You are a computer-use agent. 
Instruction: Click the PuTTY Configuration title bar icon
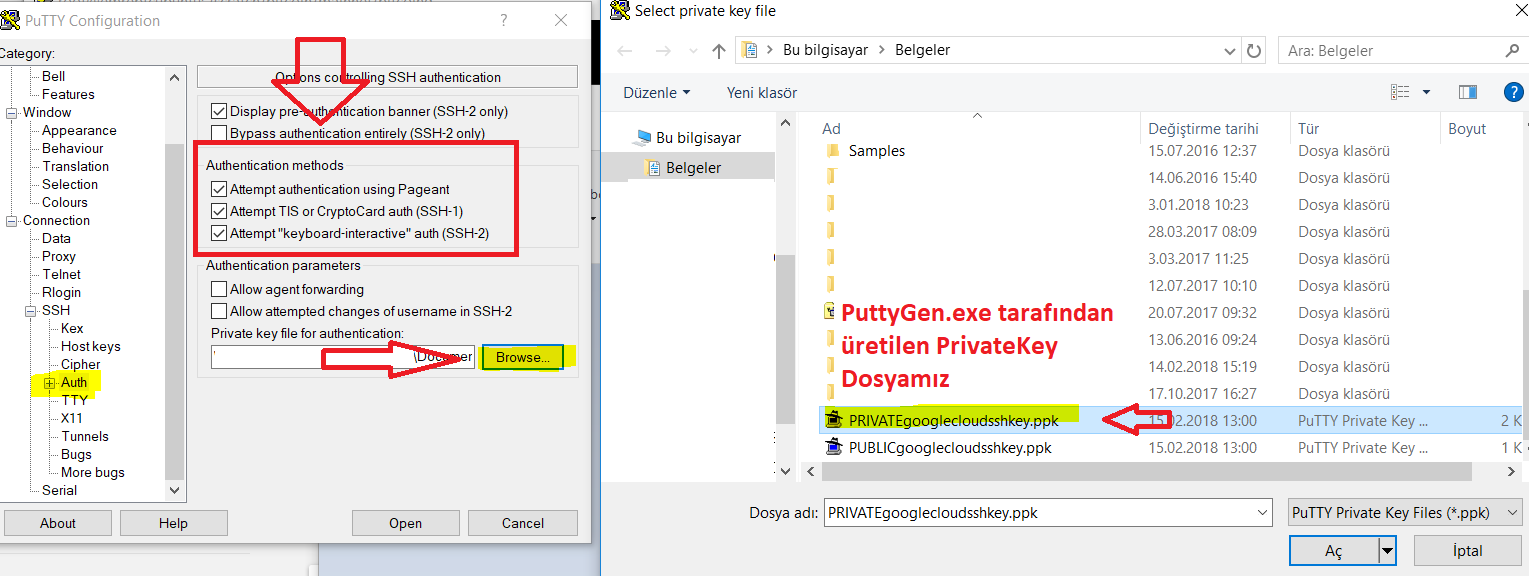tap(9, 19)
